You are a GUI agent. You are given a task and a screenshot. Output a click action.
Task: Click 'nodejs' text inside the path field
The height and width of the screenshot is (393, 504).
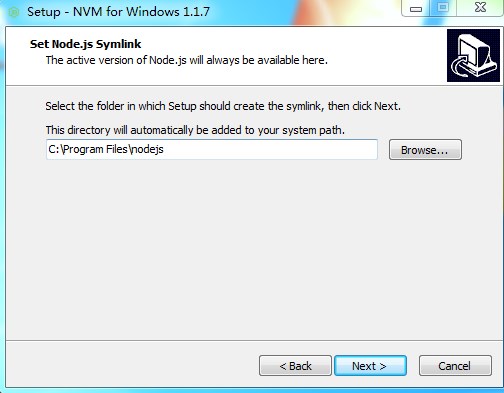point(147,149)
